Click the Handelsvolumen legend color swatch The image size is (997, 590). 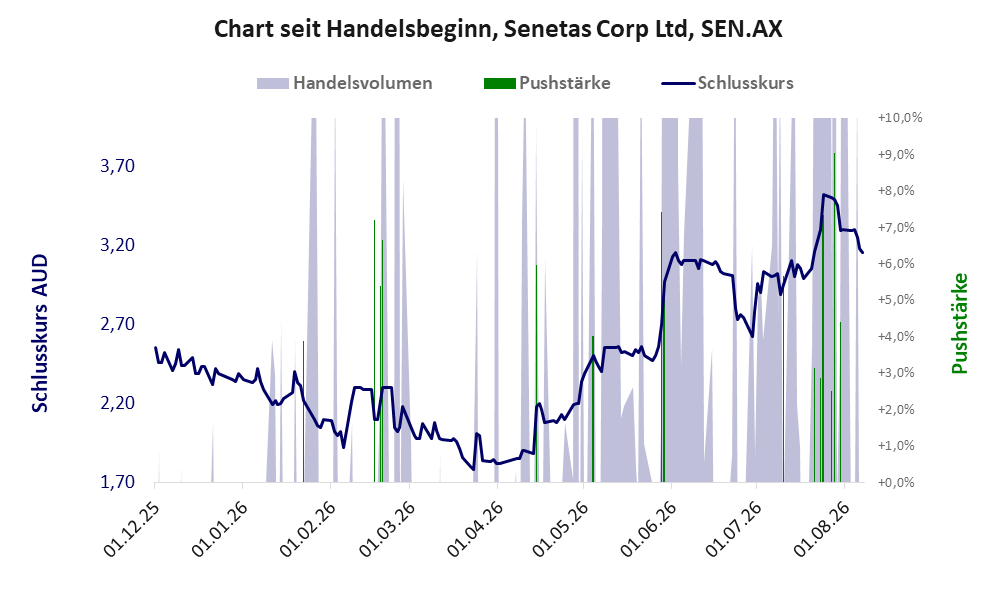273,83
